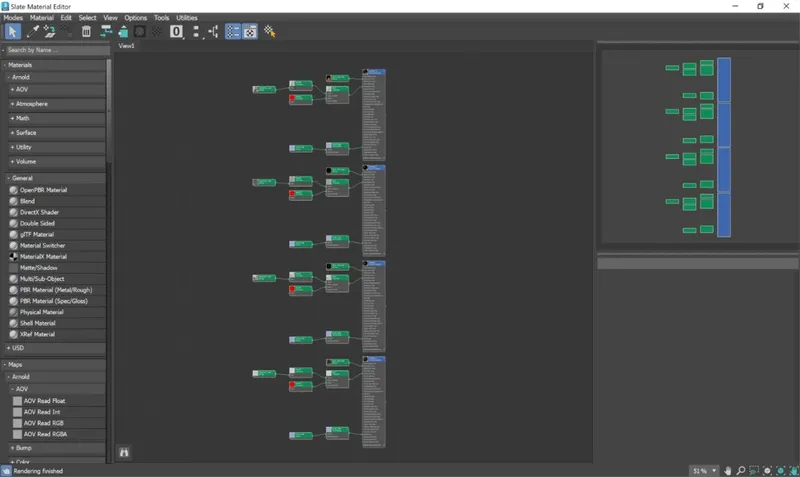Open the Modes menu
Screen dimensions: 800x477
click(13, 17)
